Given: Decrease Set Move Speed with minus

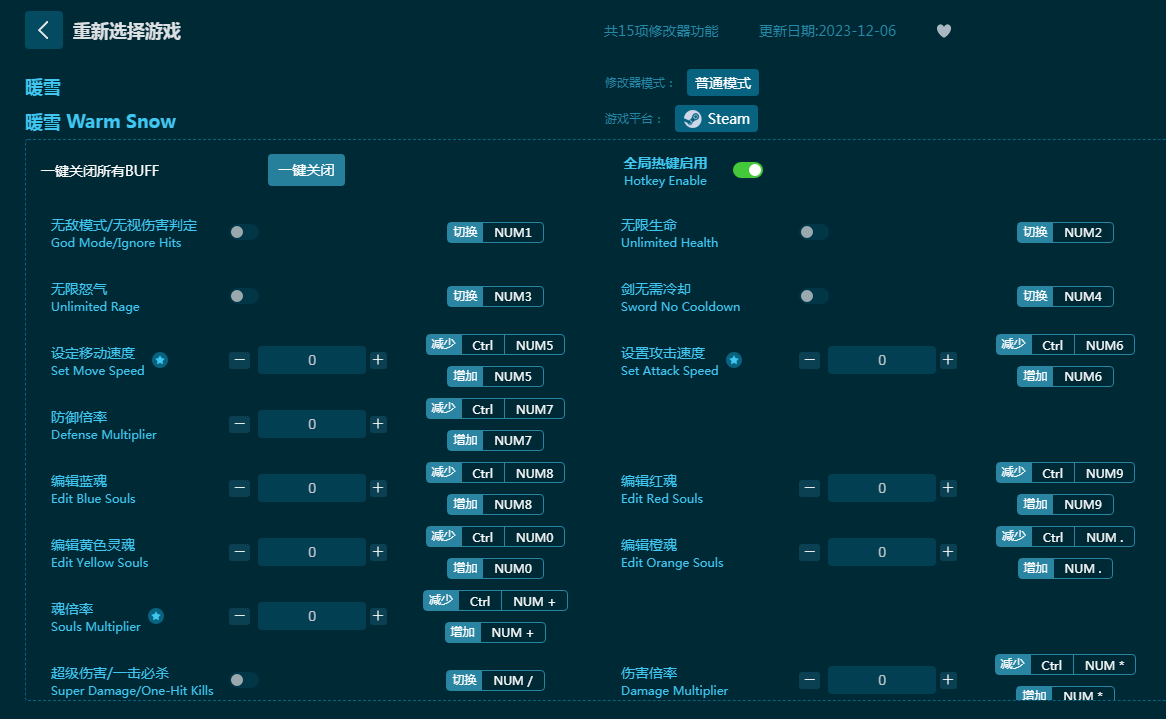Looking at the screenshot, I should pos(239,360).
